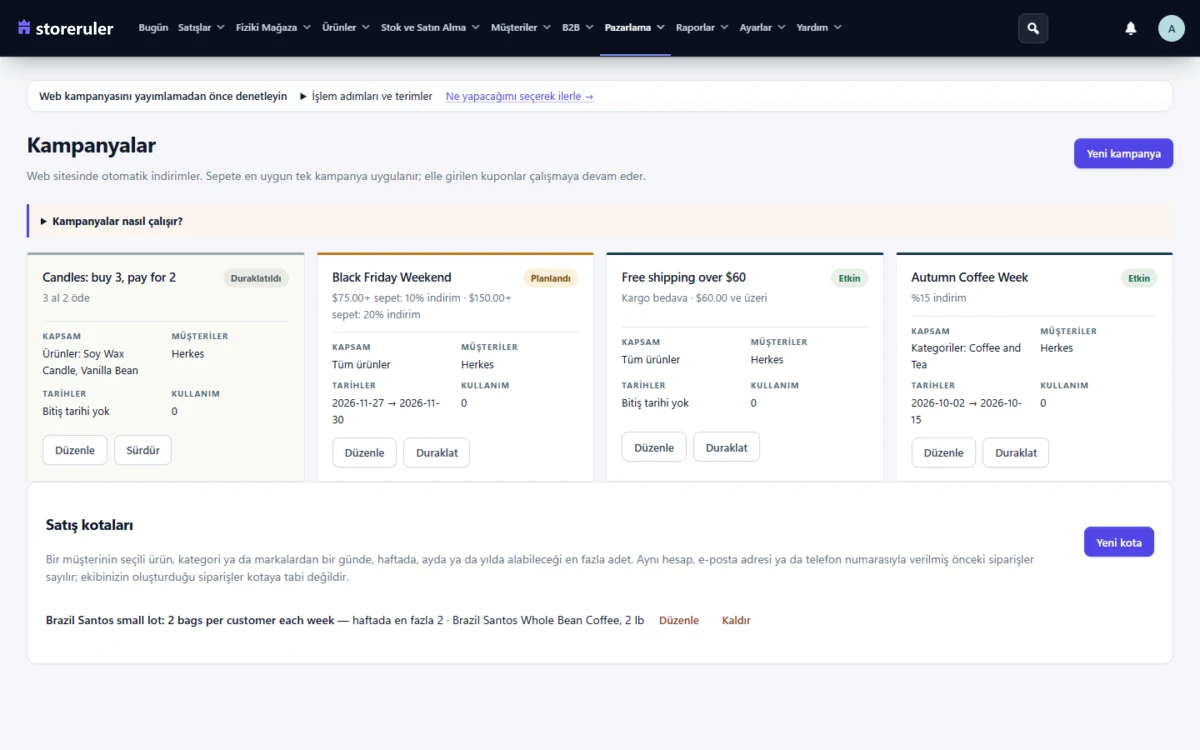Open the Ürünler dropdown menu
The width and height of the screenshot is (1200, 750).
coord(346,28)
